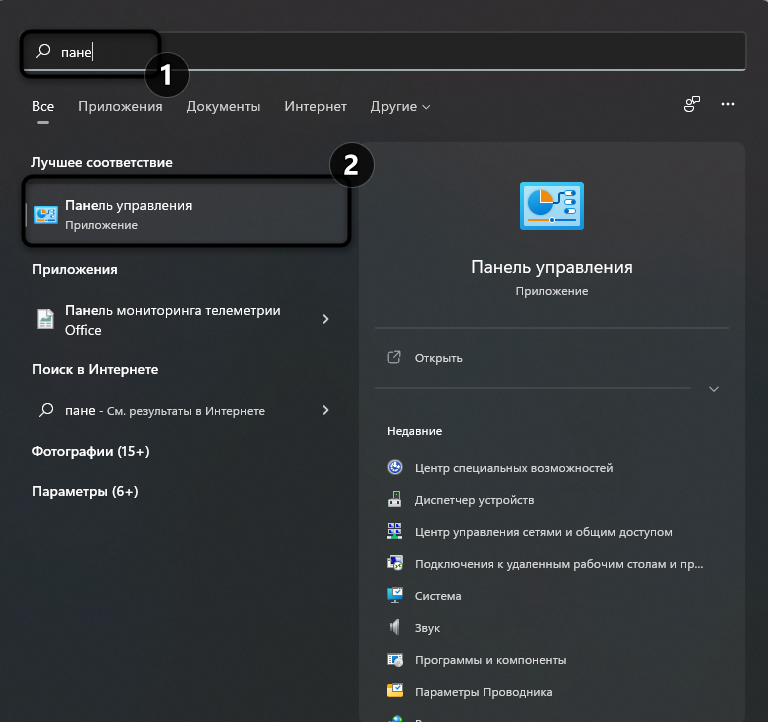Image resolution: width=768 pixels, height=722 pixels.
Task: Focus the search input field containing 'пане'
Action: coord(384,51)
